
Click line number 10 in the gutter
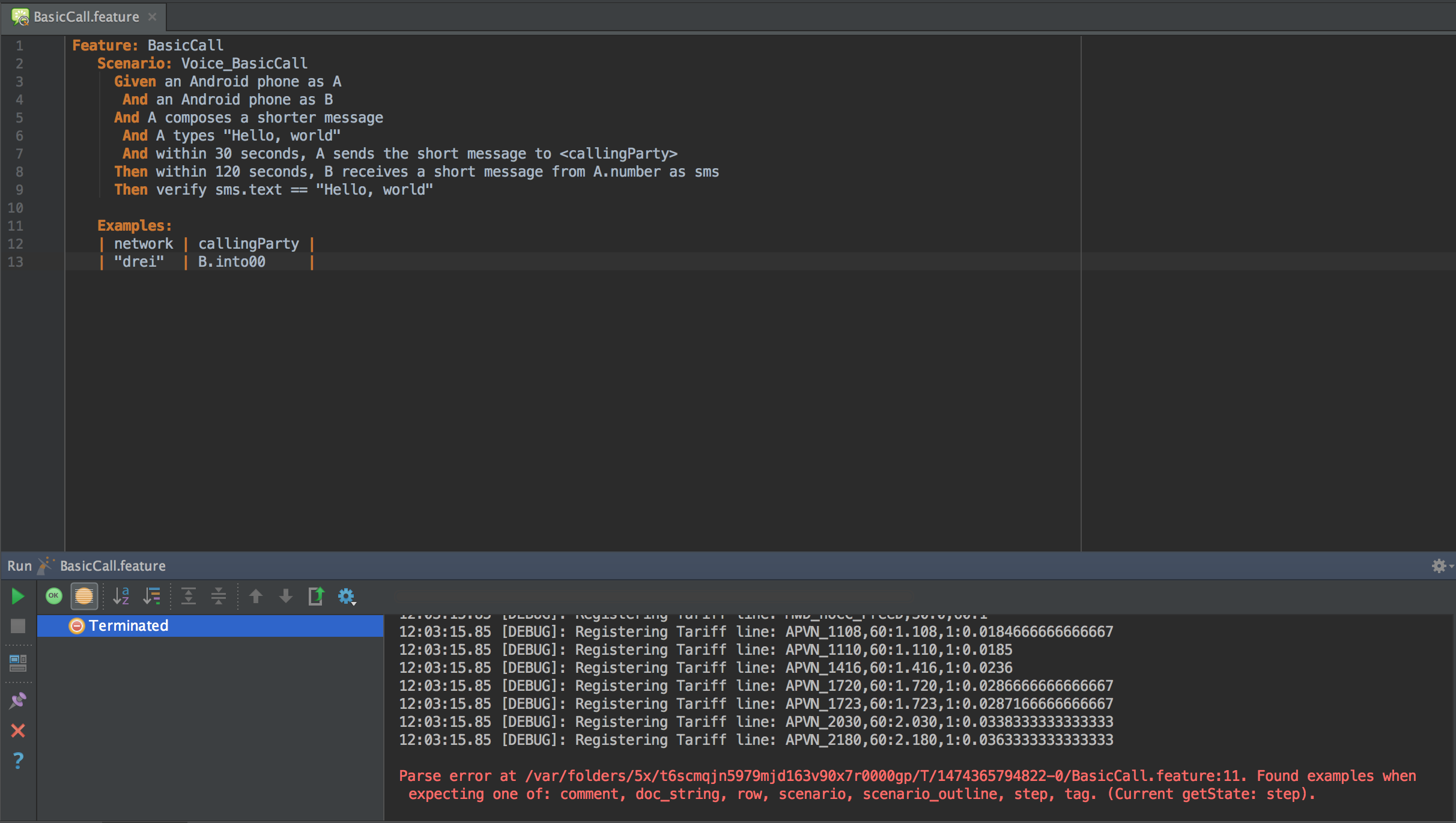[16, 208]
